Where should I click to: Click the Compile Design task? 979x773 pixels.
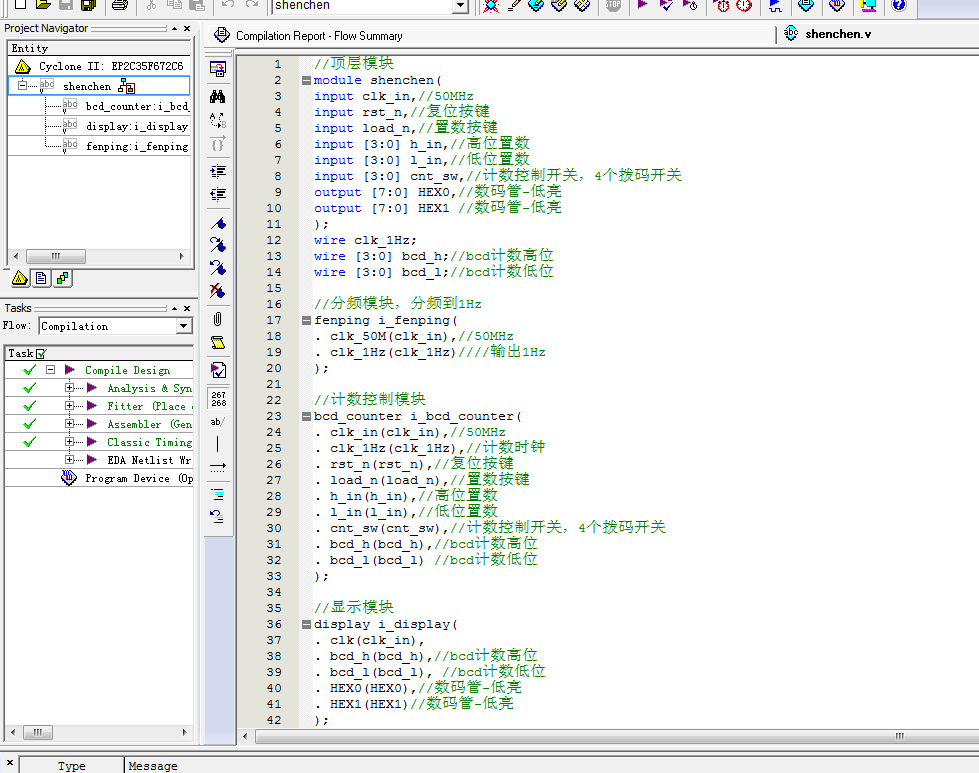[x=127, y=370]
